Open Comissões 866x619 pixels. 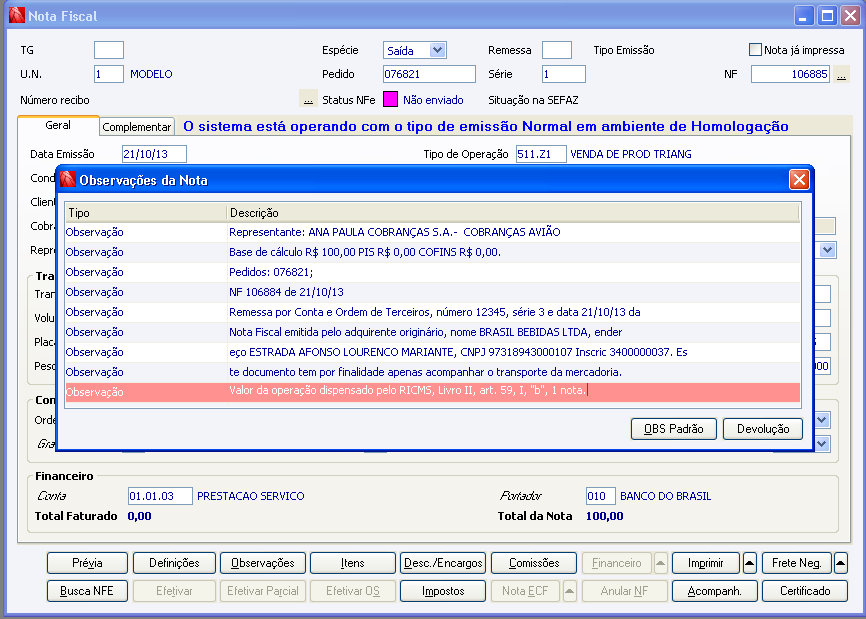click(x=534, y=563)
